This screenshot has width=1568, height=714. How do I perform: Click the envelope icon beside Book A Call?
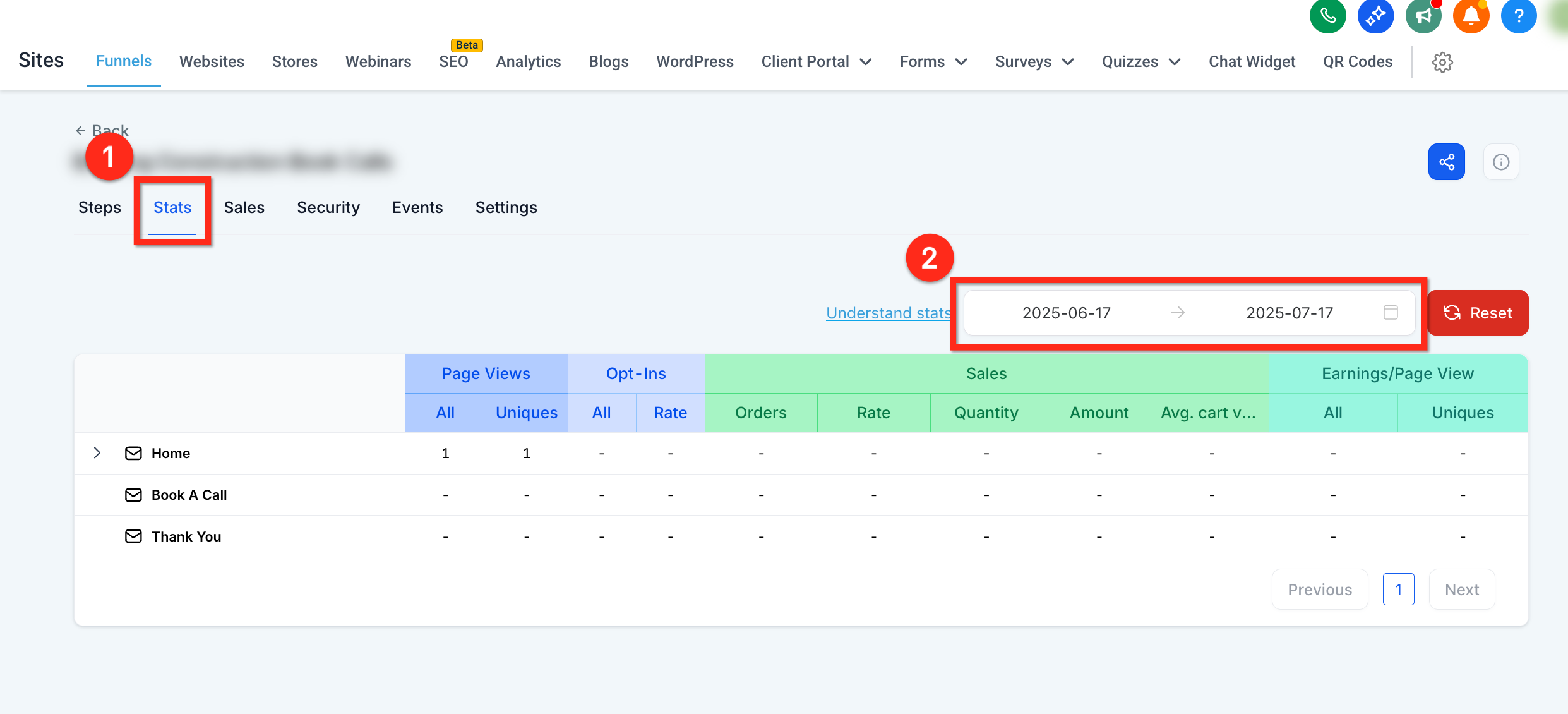[x=133, y=495]
